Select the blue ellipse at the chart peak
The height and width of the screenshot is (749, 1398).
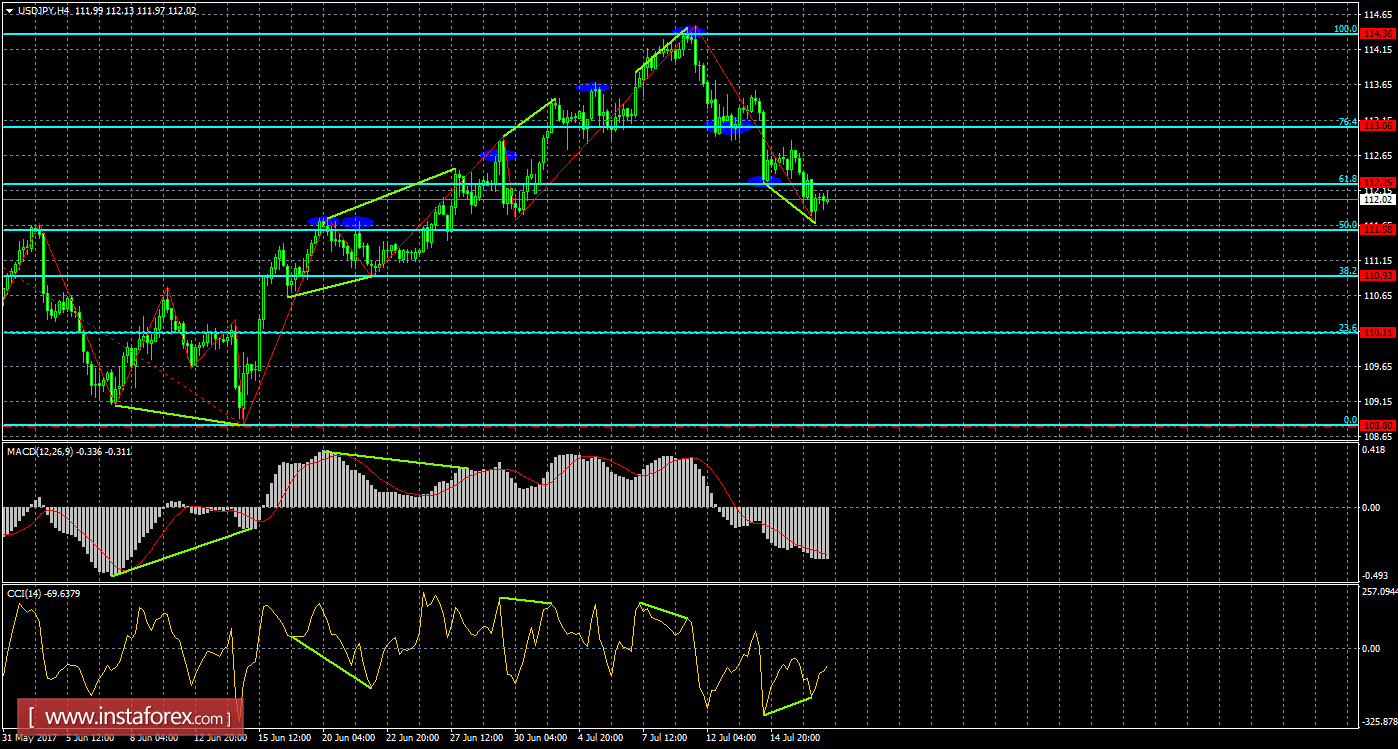click(x=689, y=31)
